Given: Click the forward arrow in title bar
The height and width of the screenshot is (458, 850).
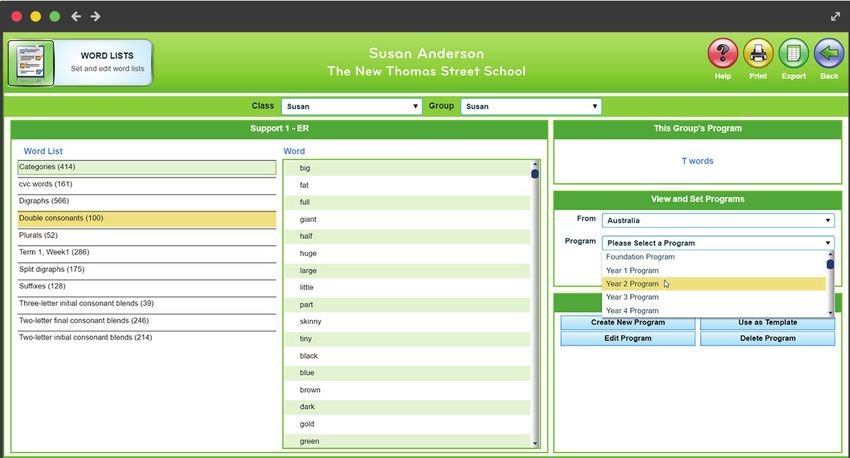Looking at the screenshot, I should point(95,16).
